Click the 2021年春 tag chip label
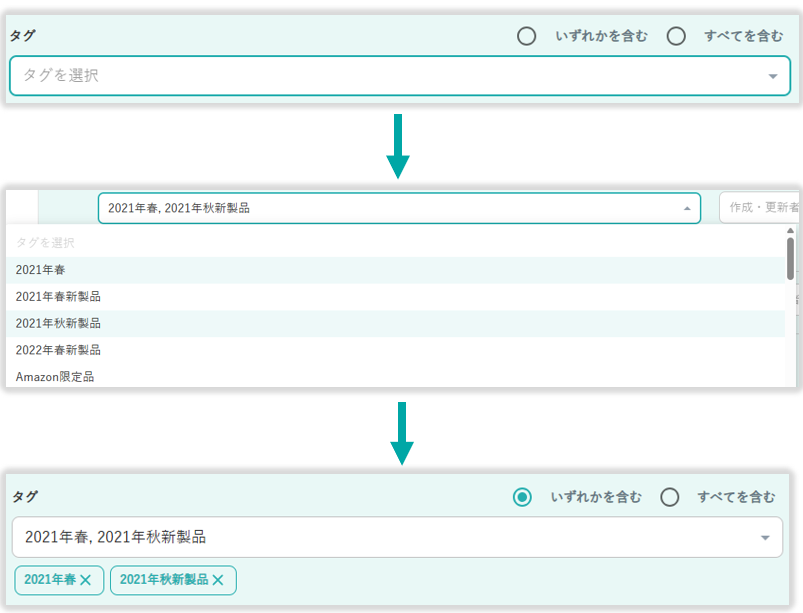The width and height of the screenshot is (803, 613). tap(50, 580)
